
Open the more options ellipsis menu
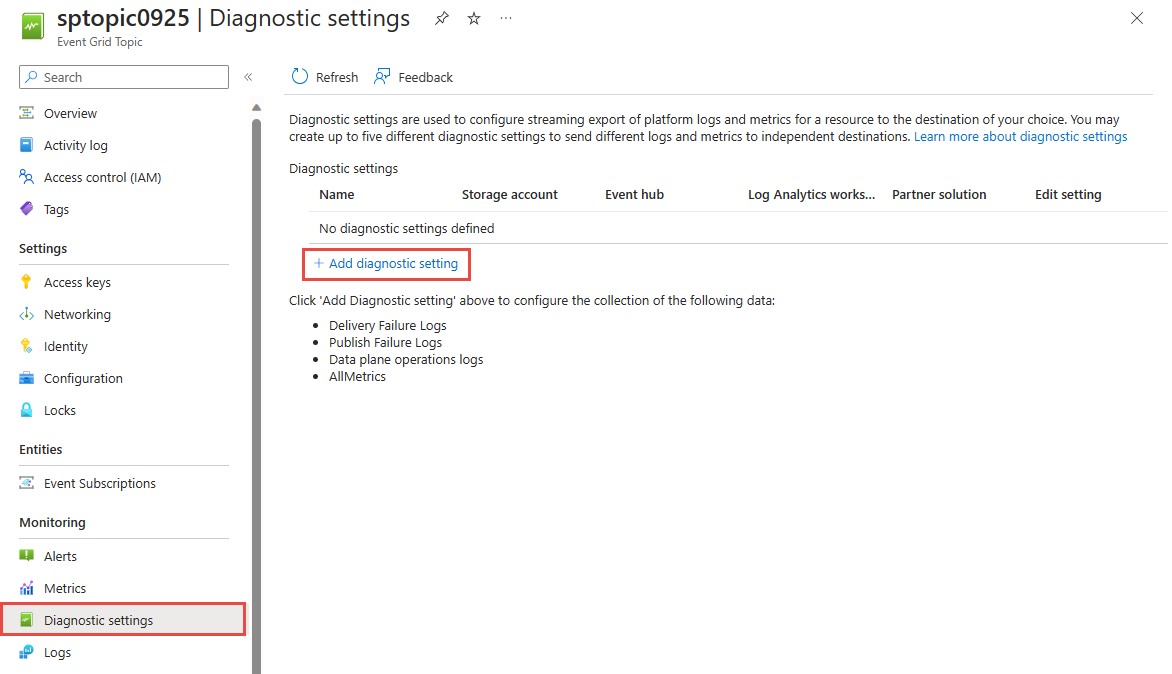click(x=505, y=18)
